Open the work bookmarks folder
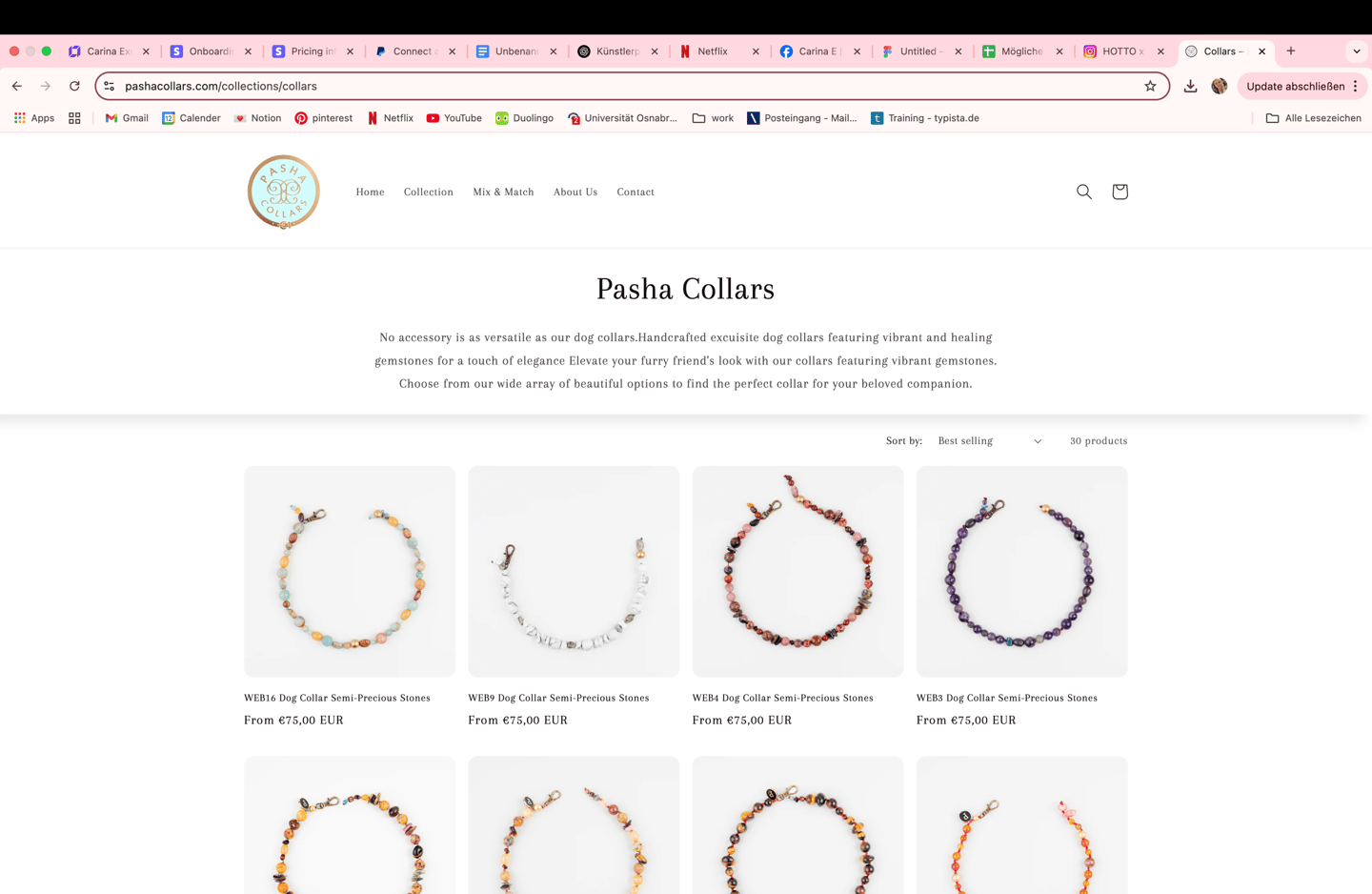The image size is (1372, 894). tap(713, 118)
